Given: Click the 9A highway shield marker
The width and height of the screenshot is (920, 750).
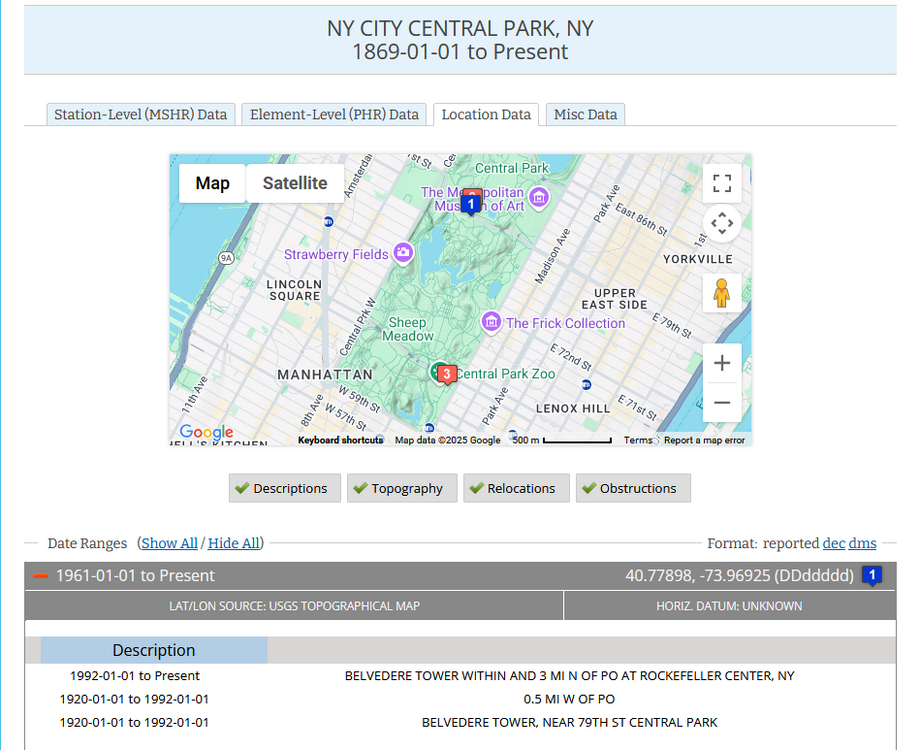Looking at the screenshot, I should pos(226,258).
